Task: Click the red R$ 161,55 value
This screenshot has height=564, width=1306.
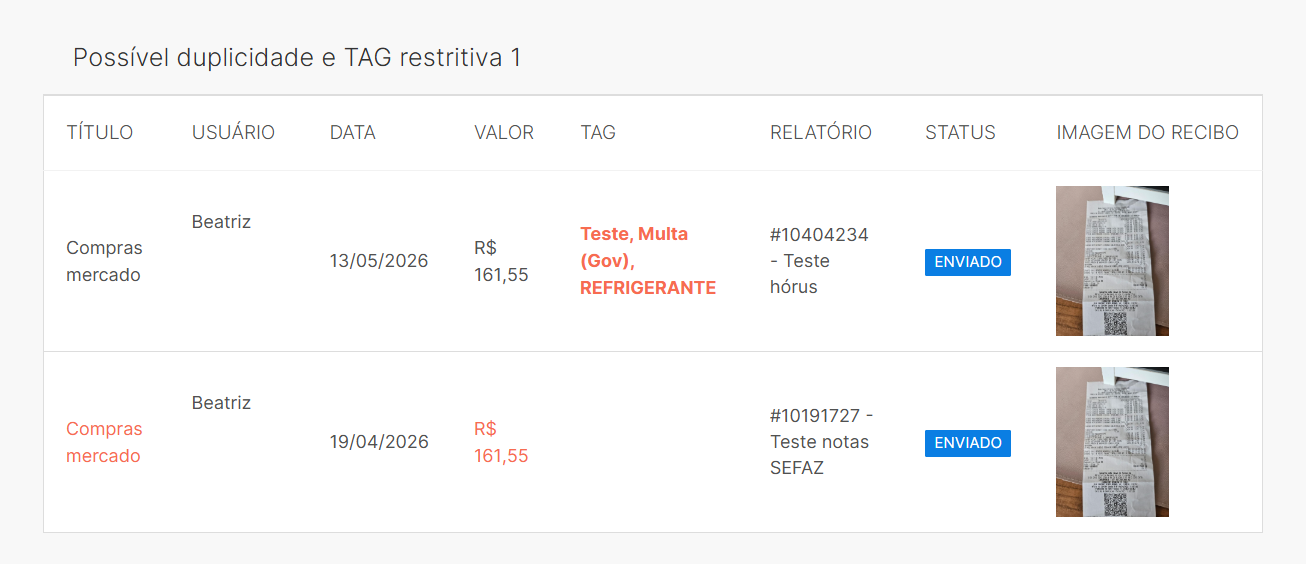Action: (x=501, y=442)
